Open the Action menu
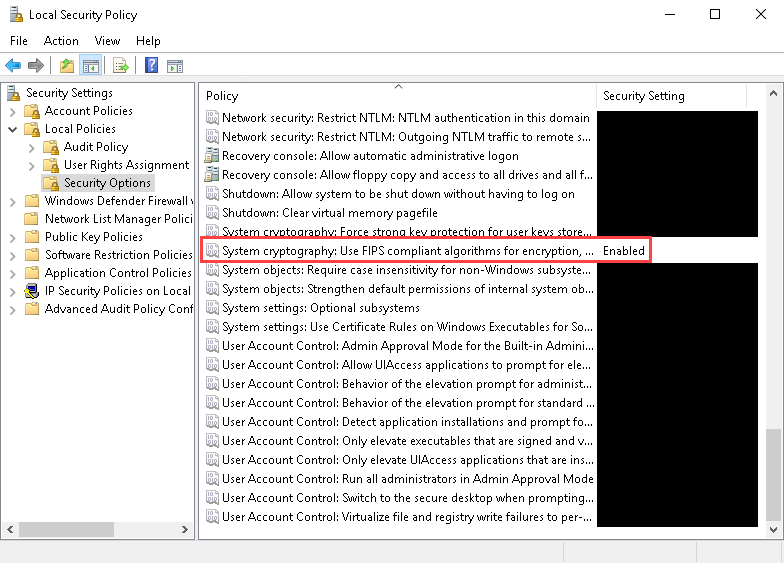 (x=61, y=41)
